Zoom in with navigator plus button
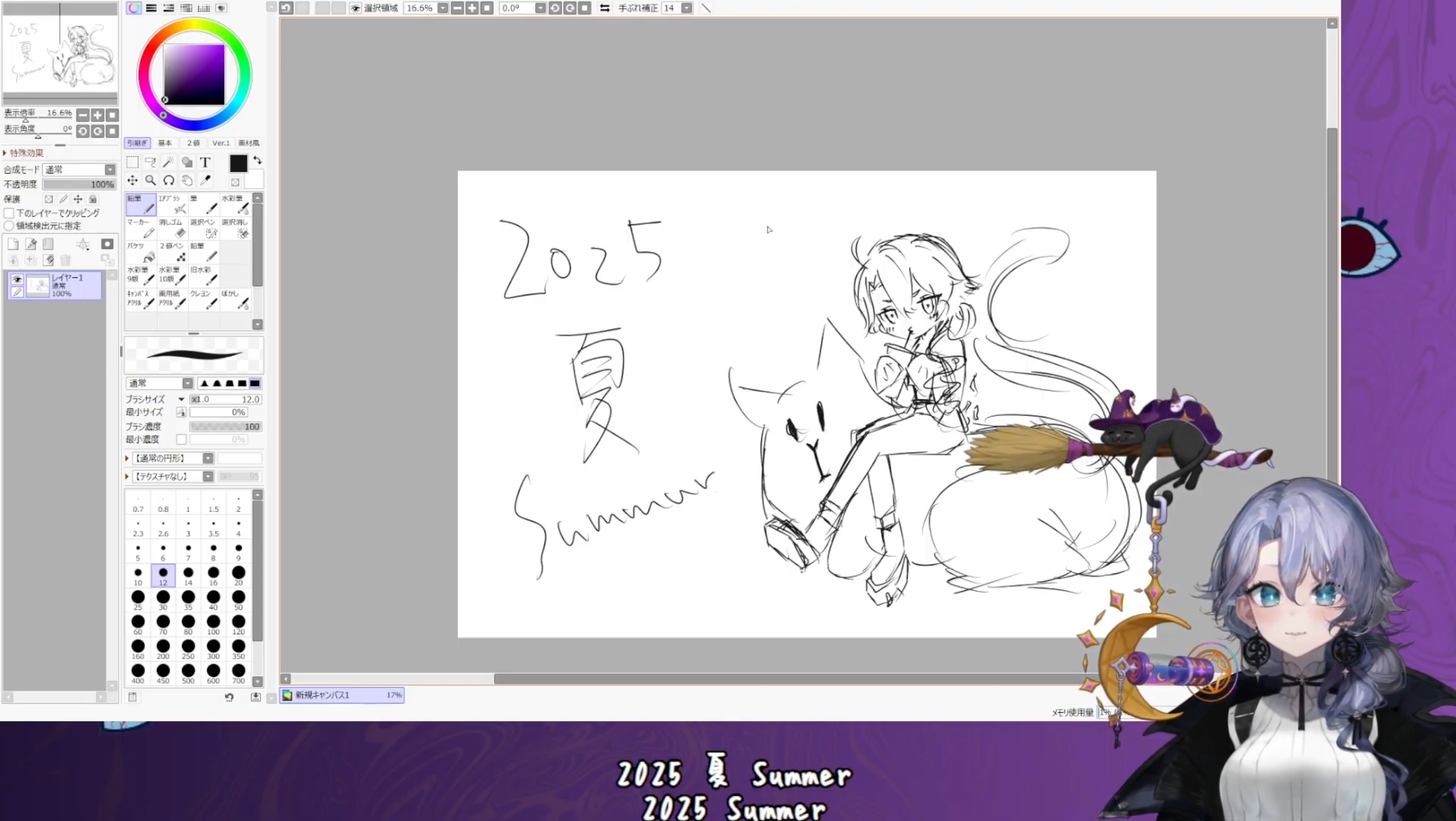Viewport: 1456px width, 821px height. [x=97, y=115]
